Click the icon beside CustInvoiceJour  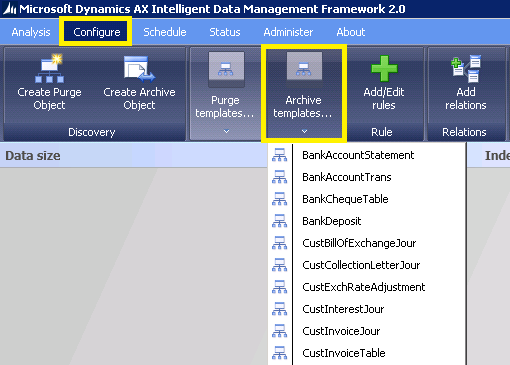coord(279,331)
